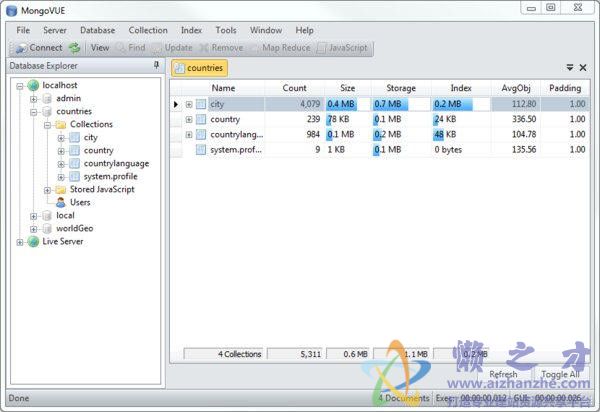Viewport: 600px width, 412px height.
Task: Click the Remove toolbar button
Action: pos(222,48)
